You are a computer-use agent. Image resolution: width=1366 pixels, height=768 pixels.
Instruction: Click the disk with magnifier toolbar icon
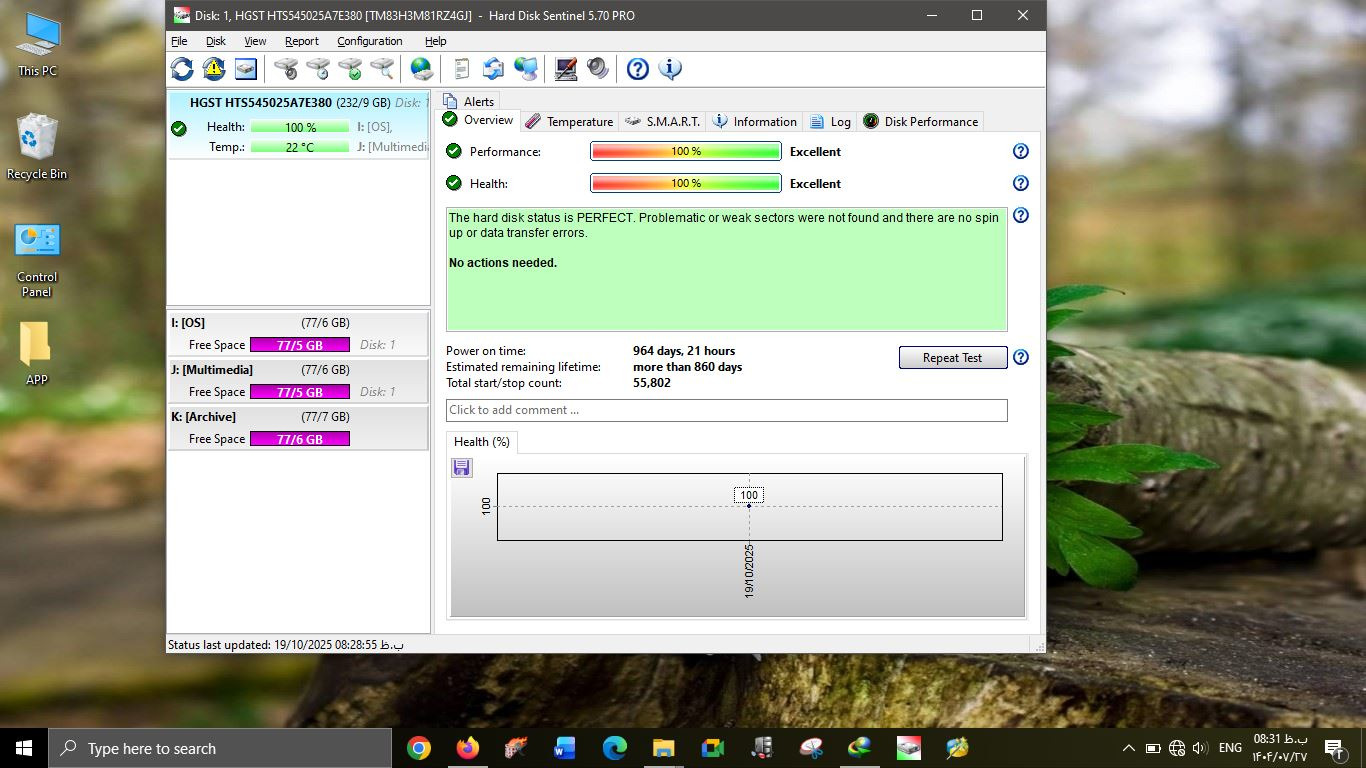(382, 69)
